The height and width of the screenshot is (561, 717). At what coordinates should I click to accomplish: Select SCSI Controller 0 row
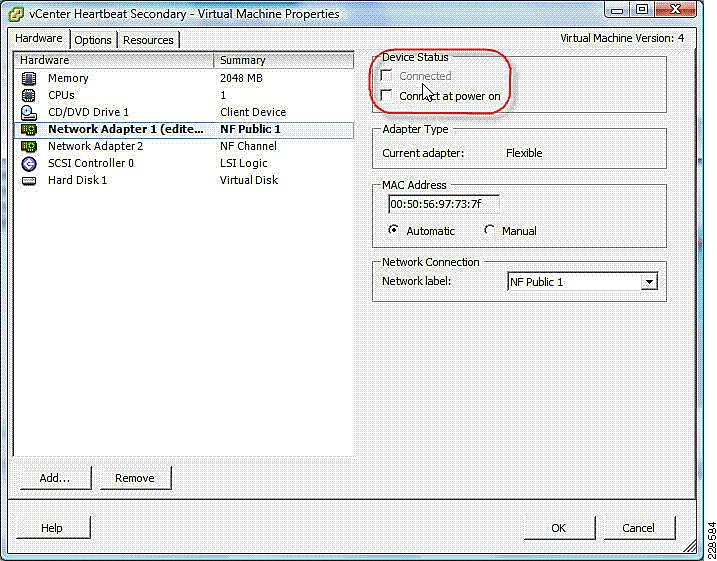[x=184, y=163]
